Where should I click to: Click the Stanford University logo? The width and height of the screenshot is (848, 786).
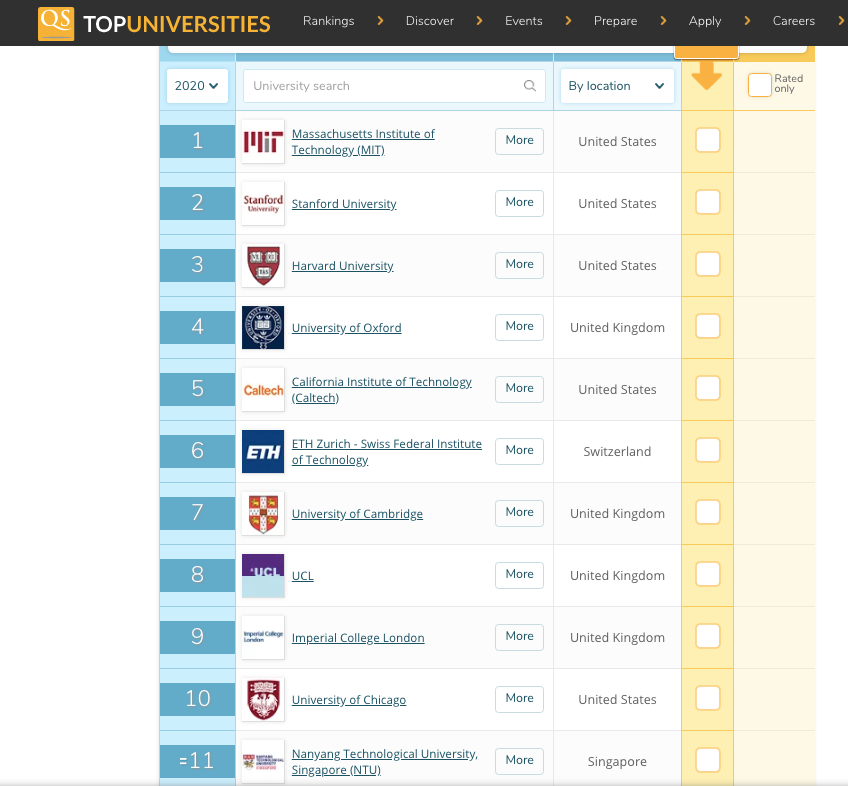(263, 203)
